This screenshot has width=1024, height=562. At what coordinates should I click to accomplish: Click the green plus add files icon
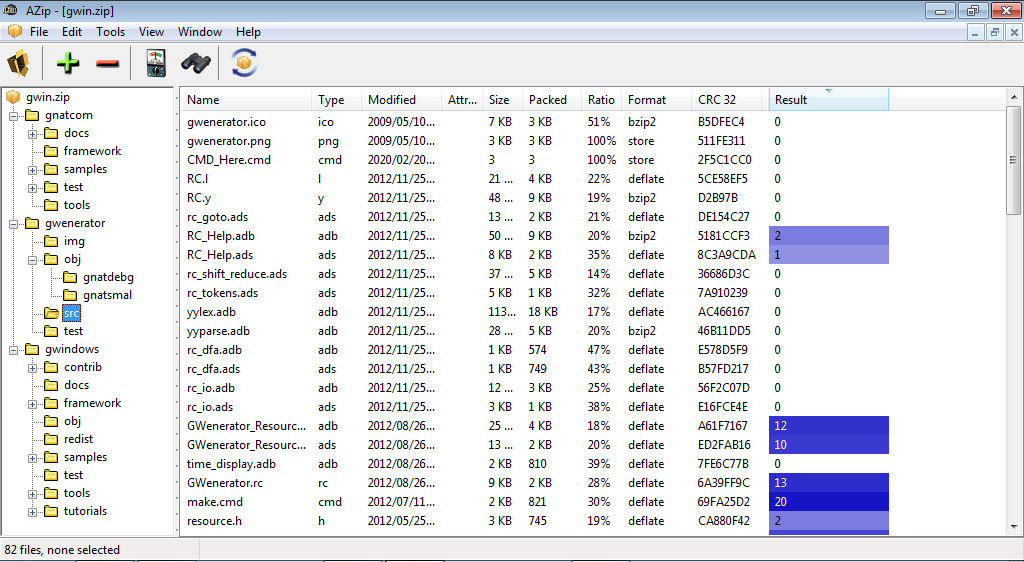point(68,64)
